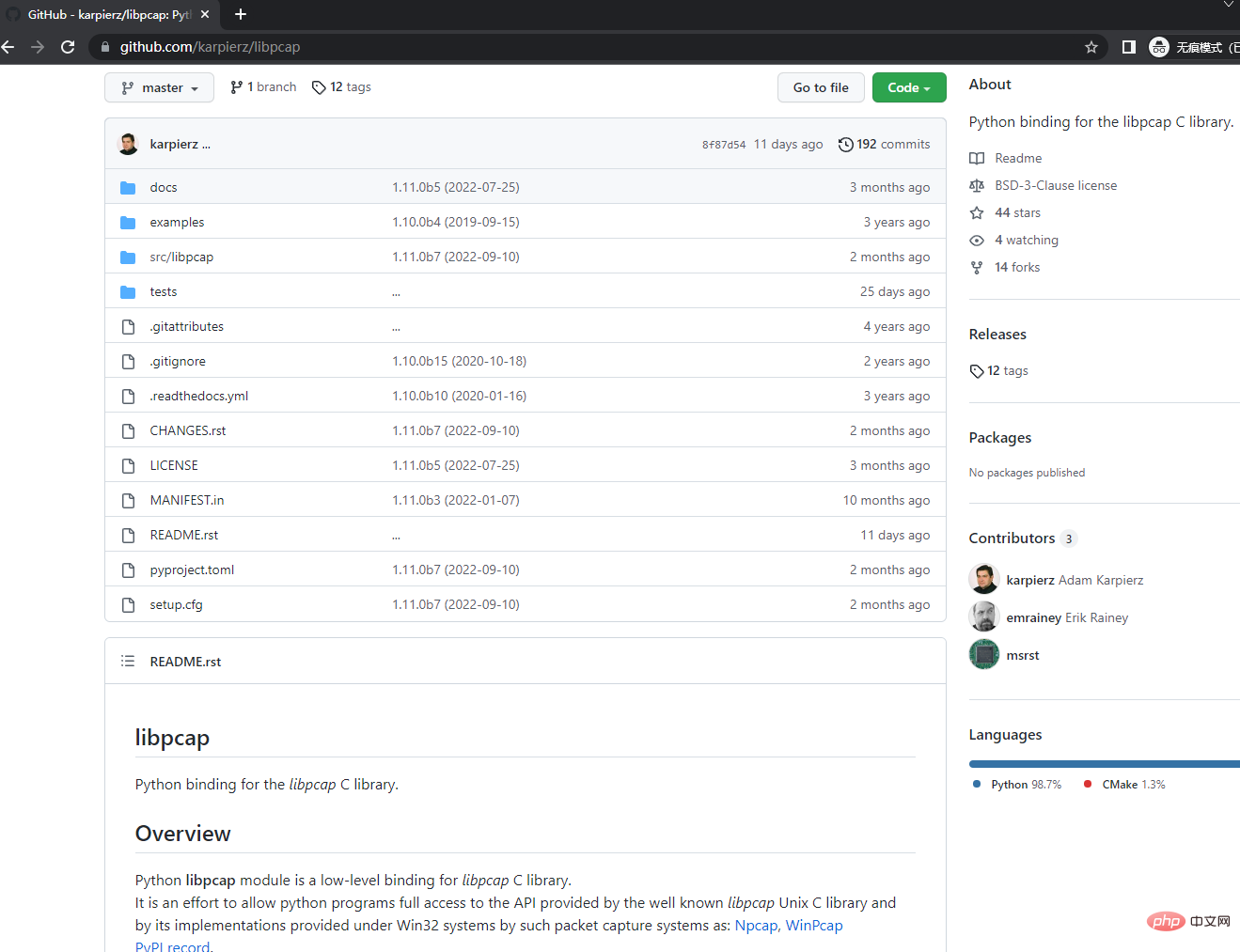The width and height of the screenshot is (1240, 952).
Task: Click the watching eye icon
Action: [978, 241]
